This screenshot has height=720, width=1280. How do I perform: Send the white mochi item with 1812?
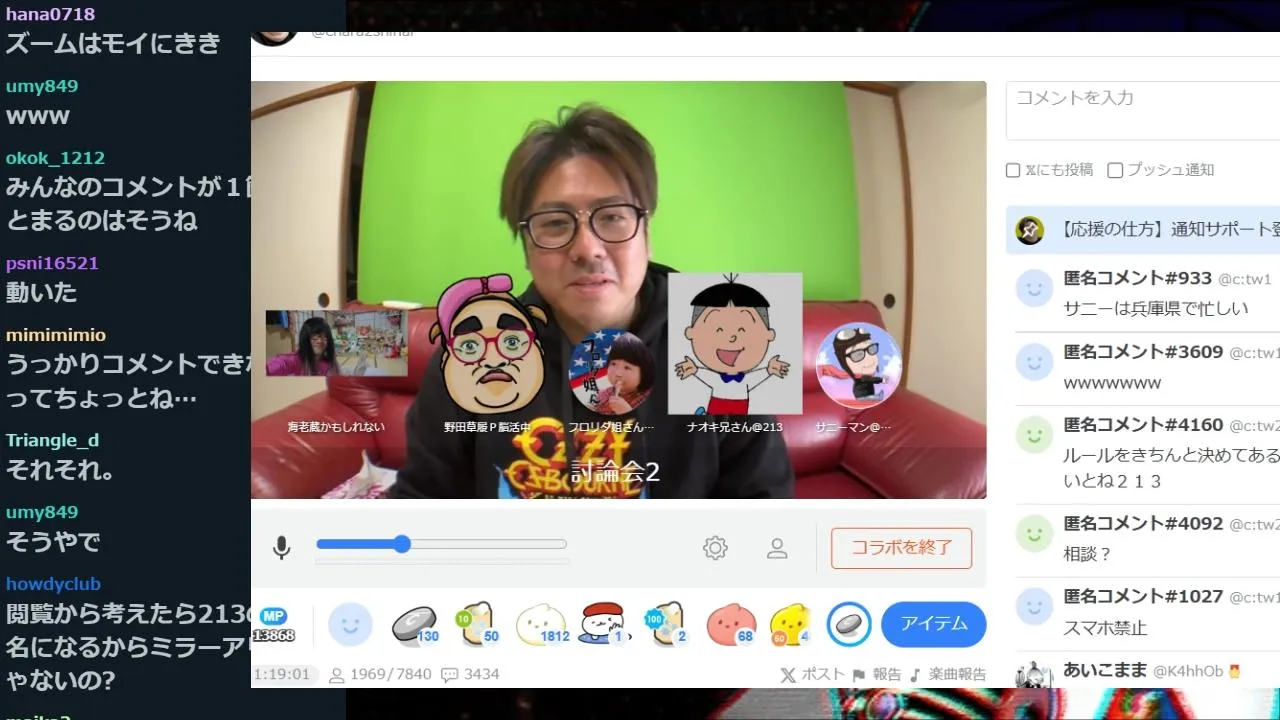[x=542, y=625]
